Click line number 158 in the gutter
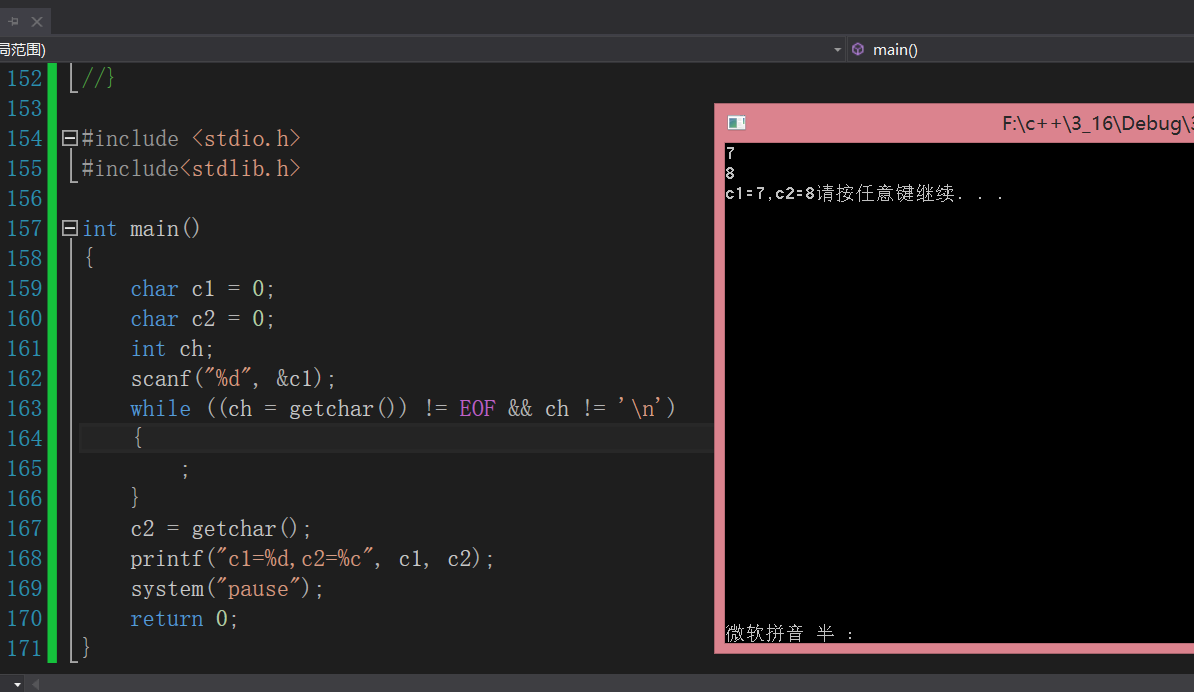1194x692 pixels. pos(26,258)
